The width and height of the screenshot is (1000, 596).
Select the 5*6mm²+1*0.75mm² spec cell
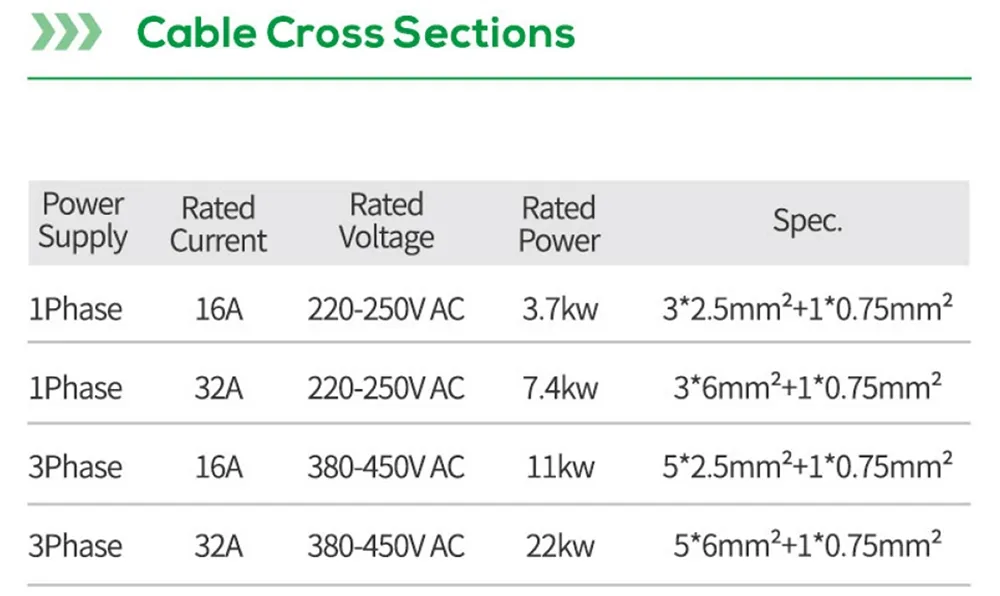(x=807, y=545)
